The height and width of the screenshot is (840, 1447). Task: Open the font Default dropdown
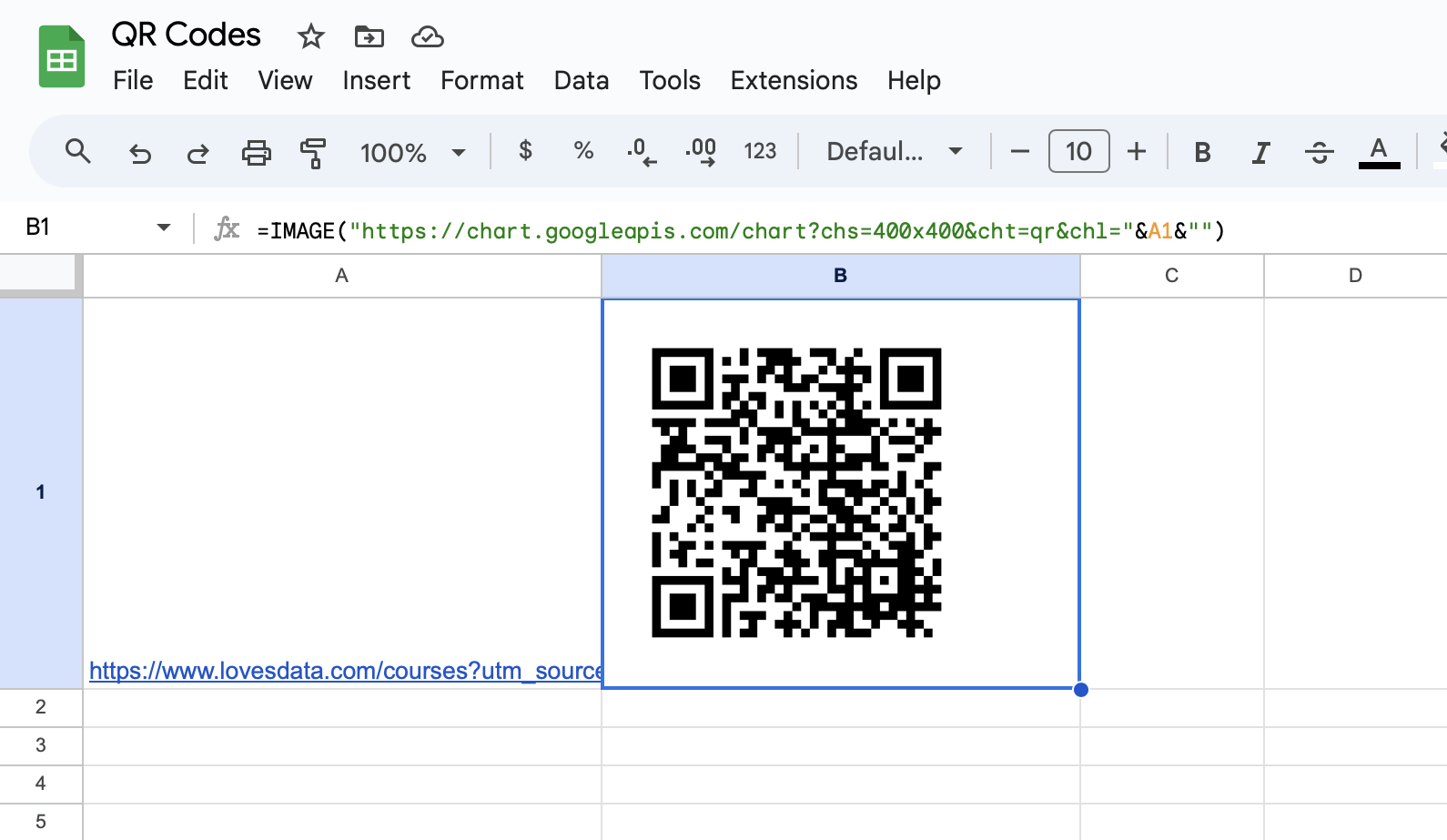click(895, 151)
